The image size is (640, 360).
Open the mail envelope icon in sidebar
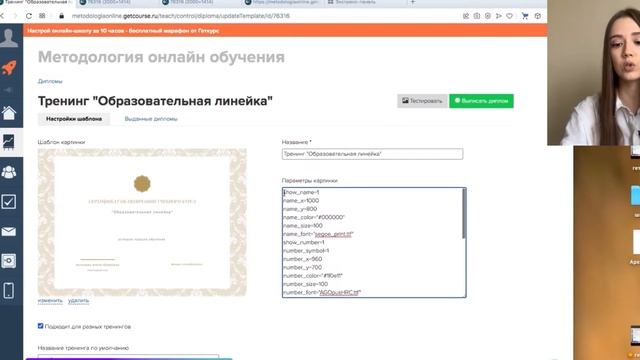pos(9,232)
